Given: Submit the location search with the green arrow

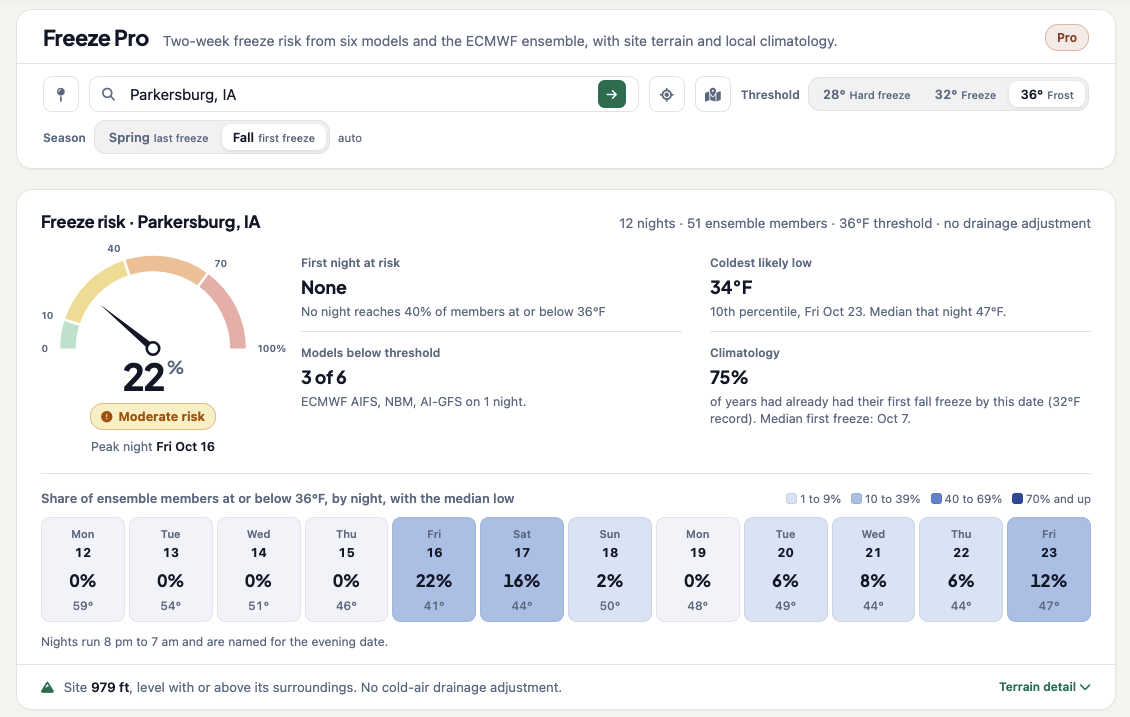Looking at the screenshot, I should 612,94.
